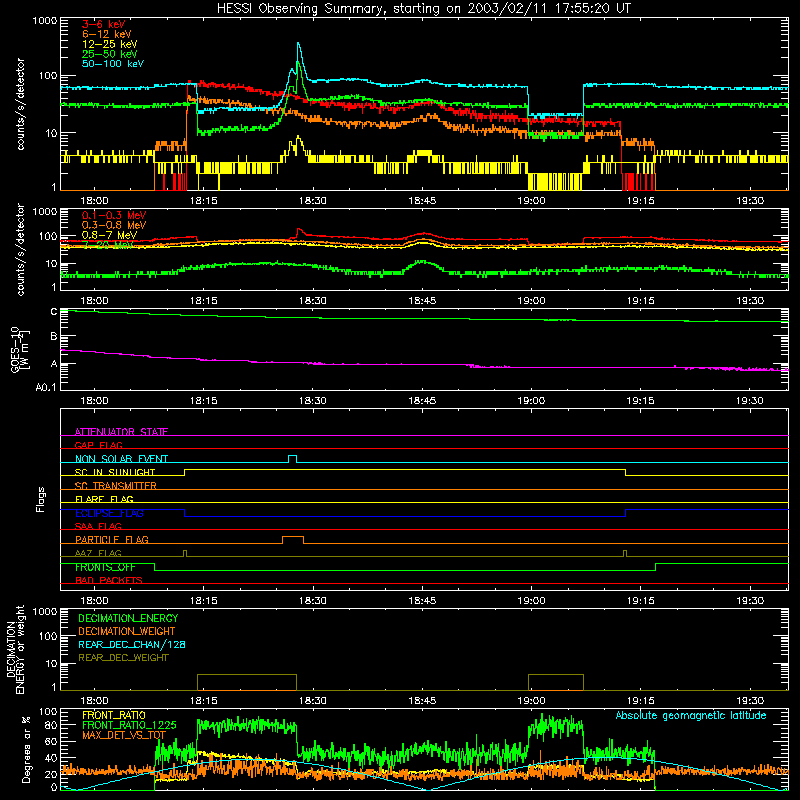Click the REAR_DEC_CHAN/128 legend label
The image size is (800, 800).
coord(132,644)
